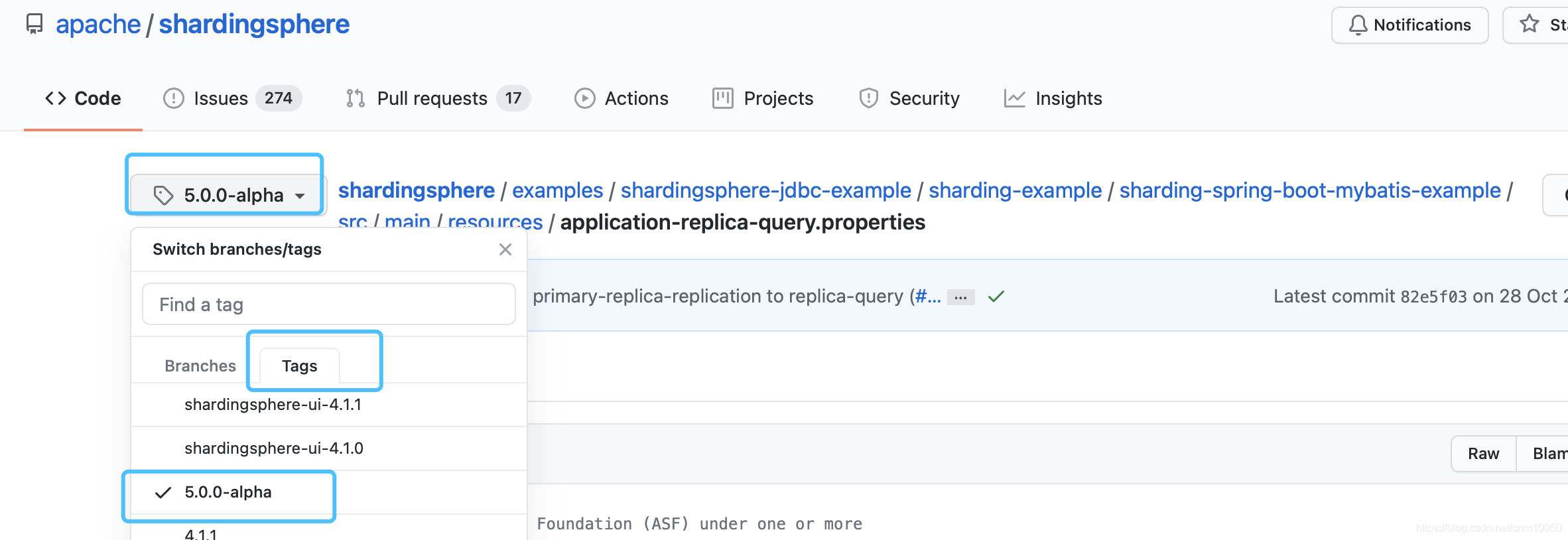
Task: Choose tag shardingsphere-ui-4.1.1
Action: 329,405
